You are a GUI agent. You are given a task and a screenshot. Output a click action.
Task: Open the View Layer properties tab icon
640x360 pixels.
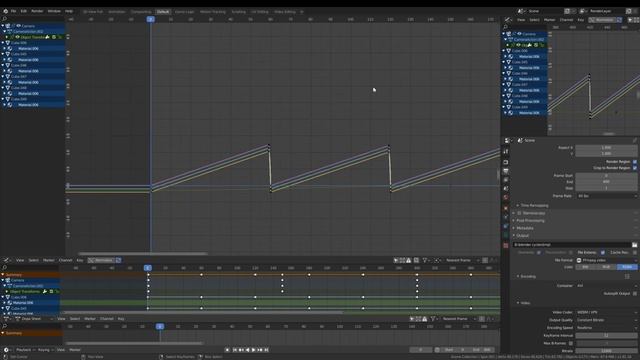[x=506, y=180]
